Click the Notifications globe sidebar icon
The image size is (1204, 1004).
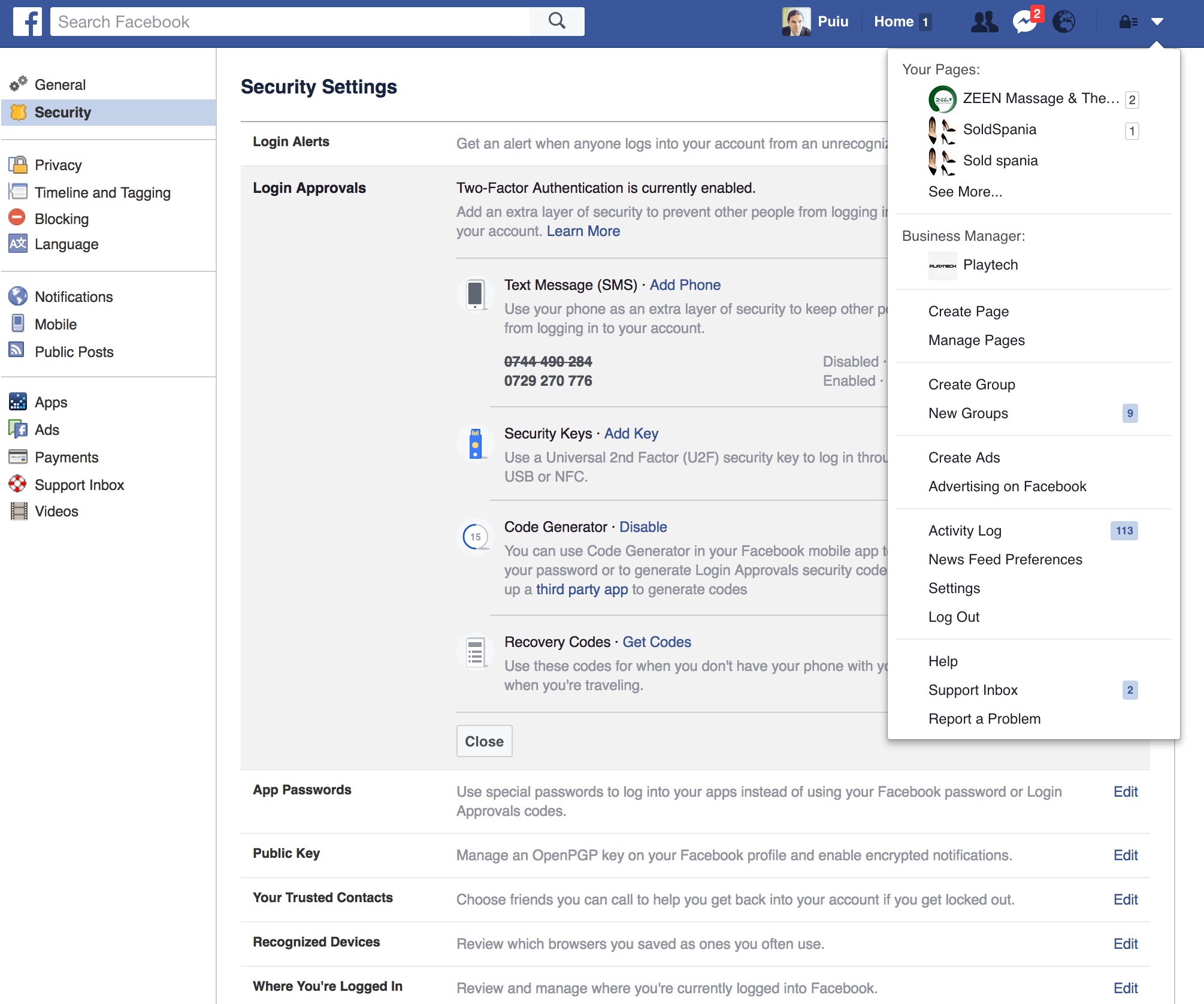(18, 296)
